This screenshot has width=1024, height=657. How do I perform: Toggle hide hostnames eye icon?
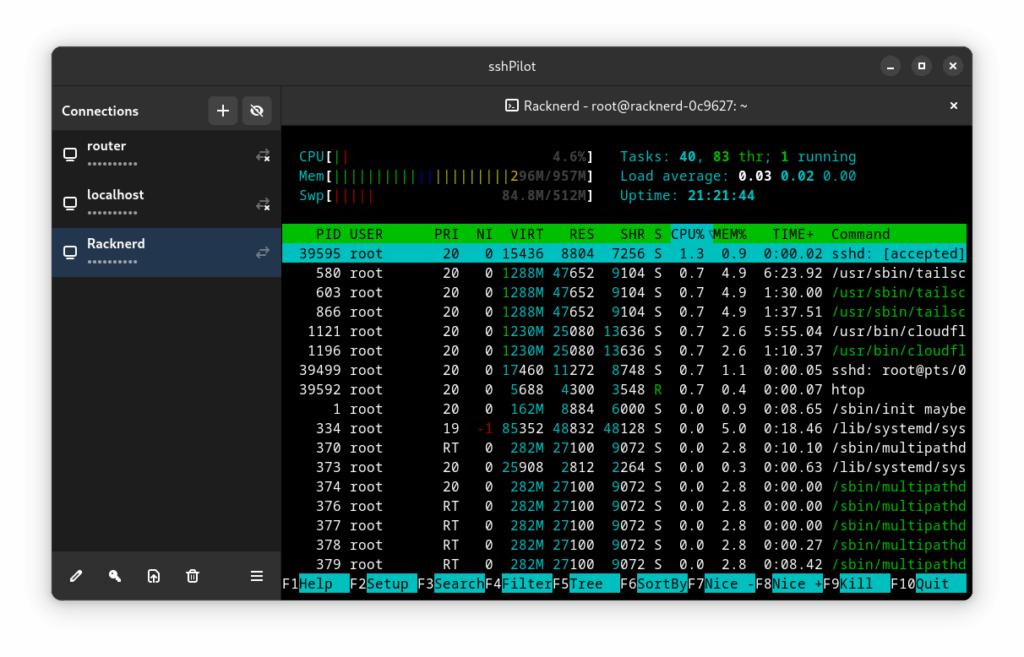257,111
